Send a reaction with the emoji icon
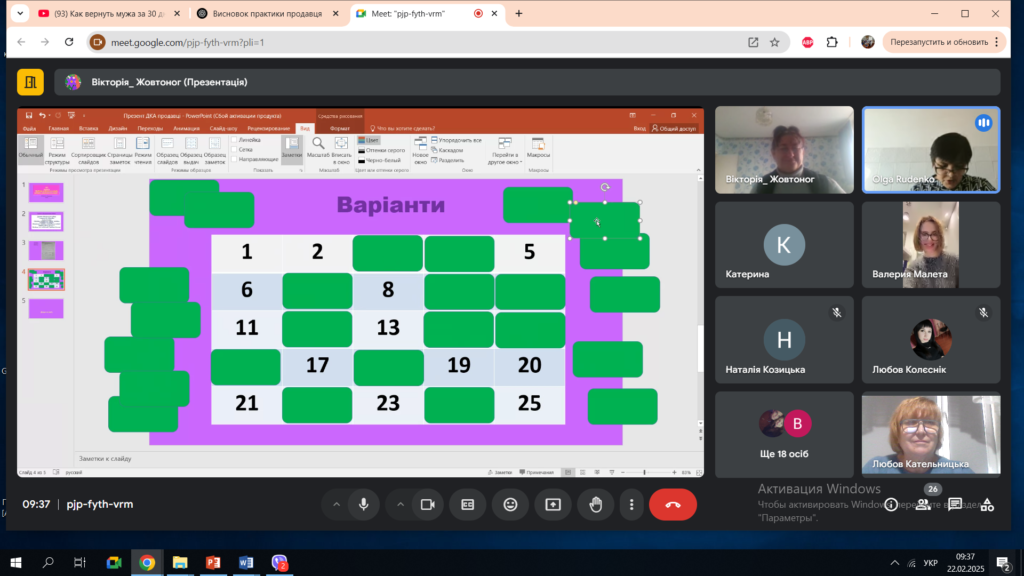Screen dimensions: 1024x576 tap(510, 505)
